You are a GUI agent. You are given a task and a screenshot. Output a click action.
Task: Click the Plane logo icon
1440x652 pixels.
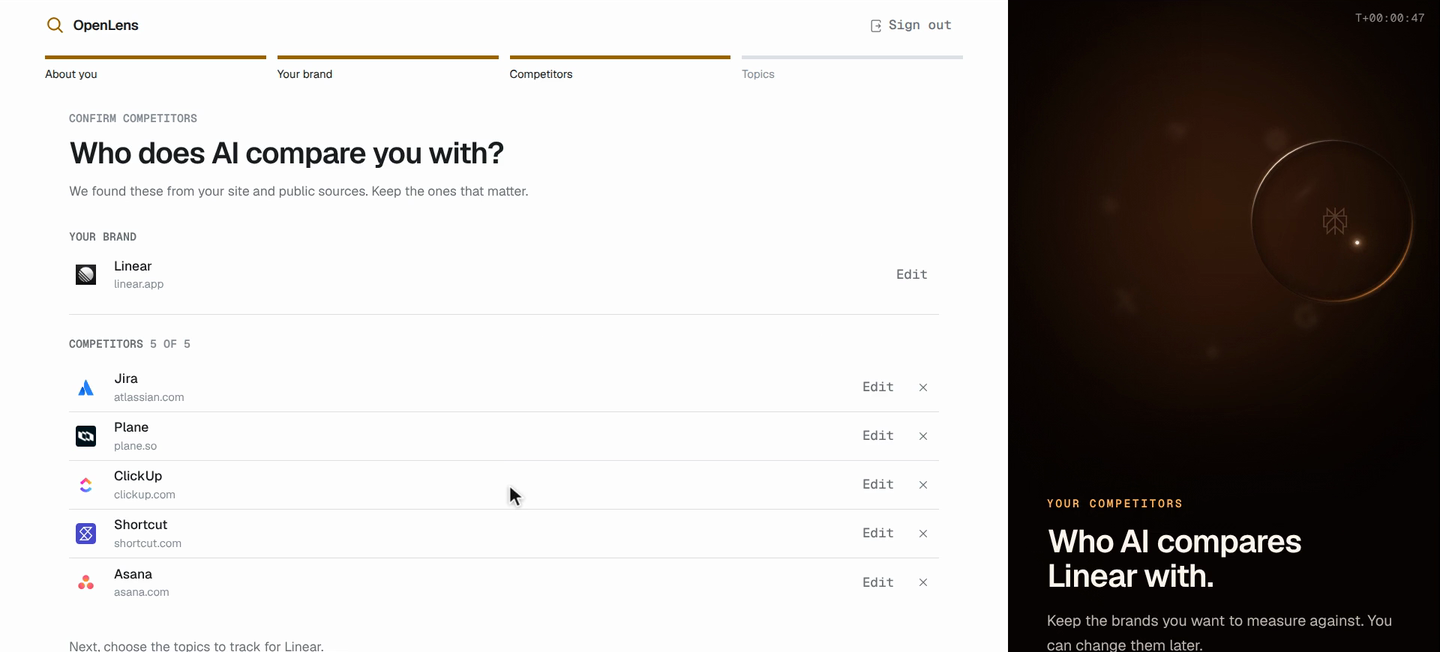point(86,436)
